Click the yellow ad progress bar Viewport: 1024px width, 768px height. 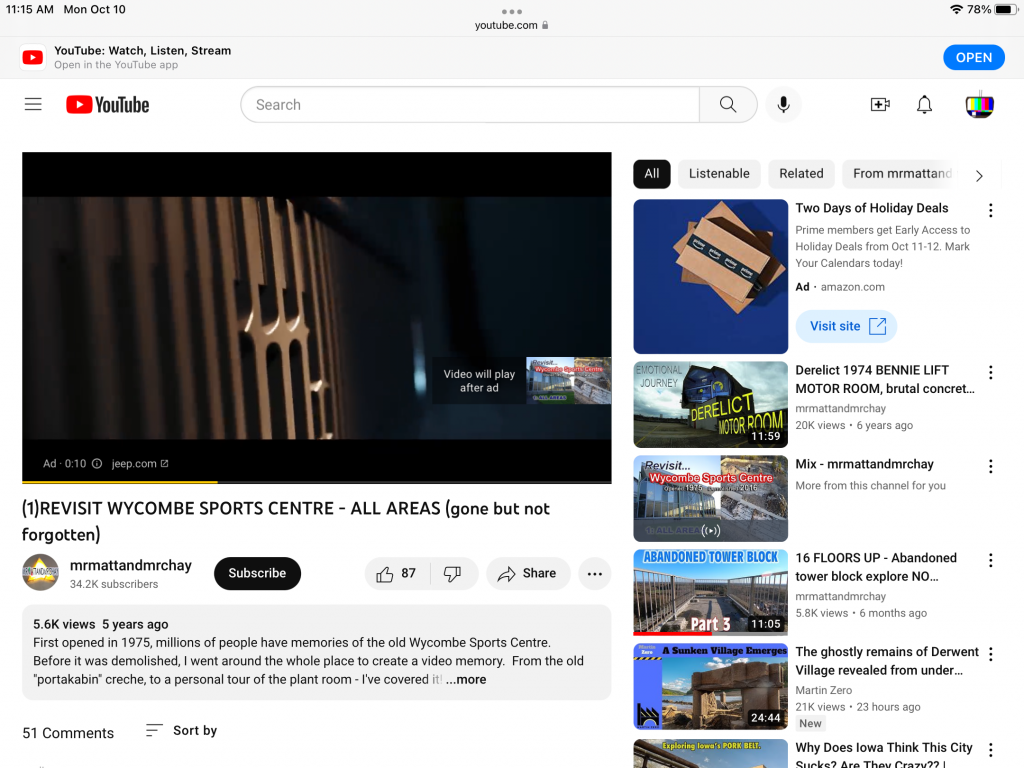120,482
